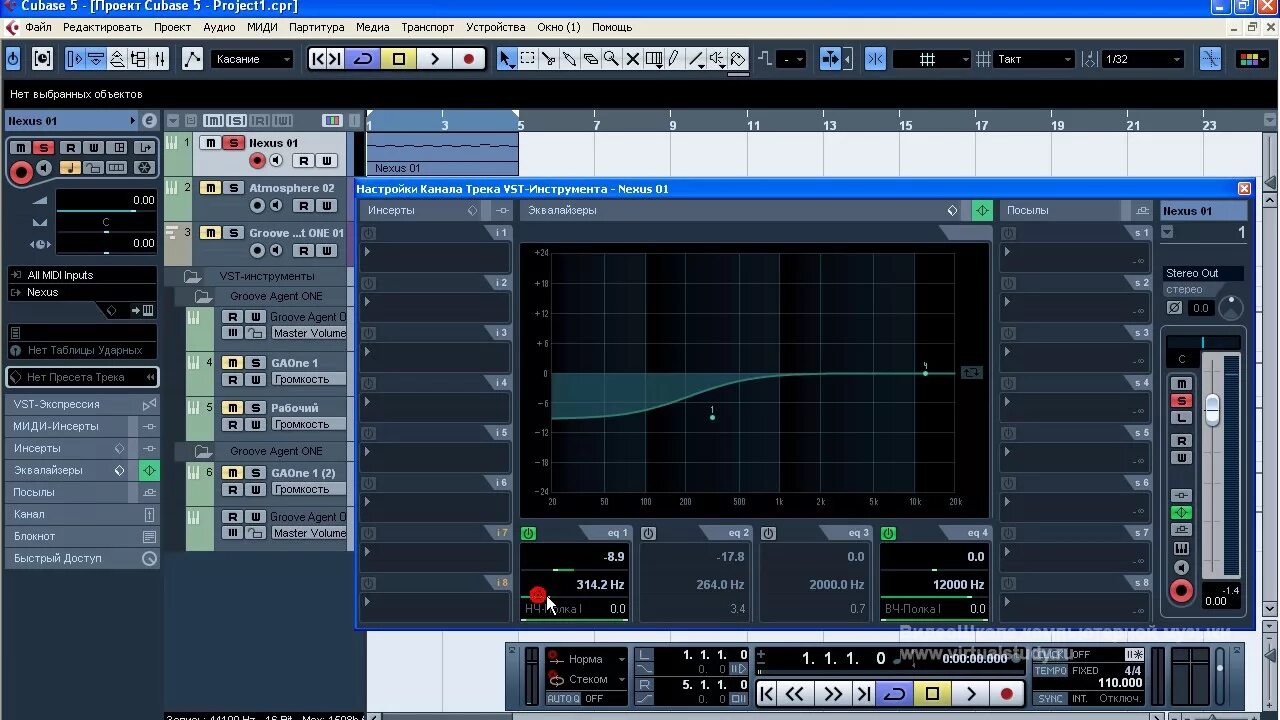Viewport: 1280px width, 720px height.
Task: Select the Split scissors tool
Action: coord(548,59)
